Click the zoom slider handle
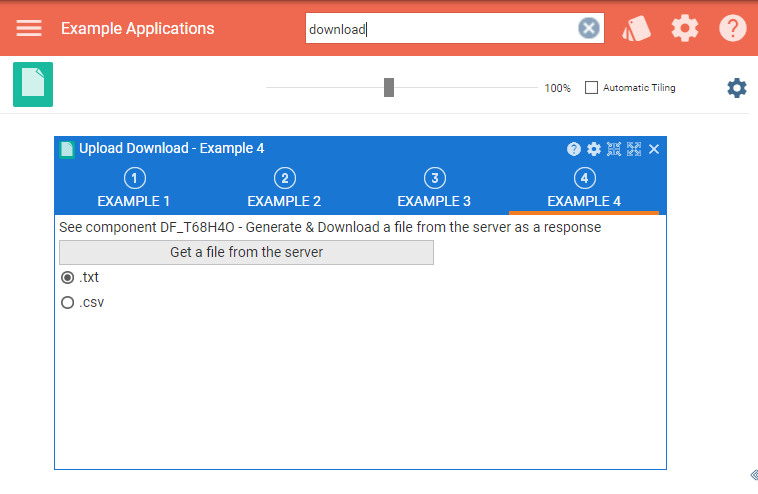Viewport: 758px width, 494px height. click(389, 88)
